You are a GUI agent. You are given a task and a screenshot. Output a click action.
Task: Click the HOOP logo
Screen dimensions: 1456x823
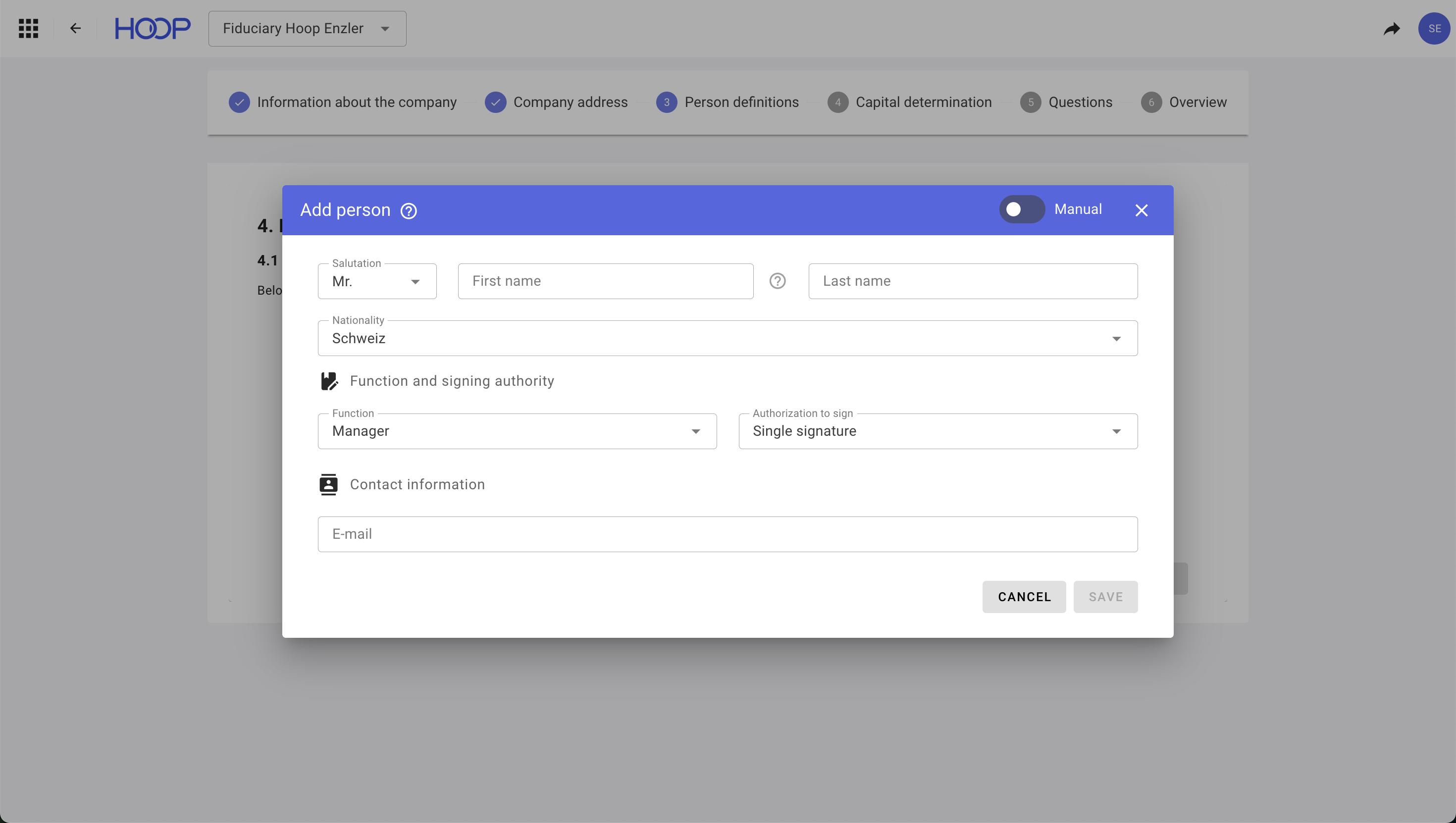tap(153, 28)
